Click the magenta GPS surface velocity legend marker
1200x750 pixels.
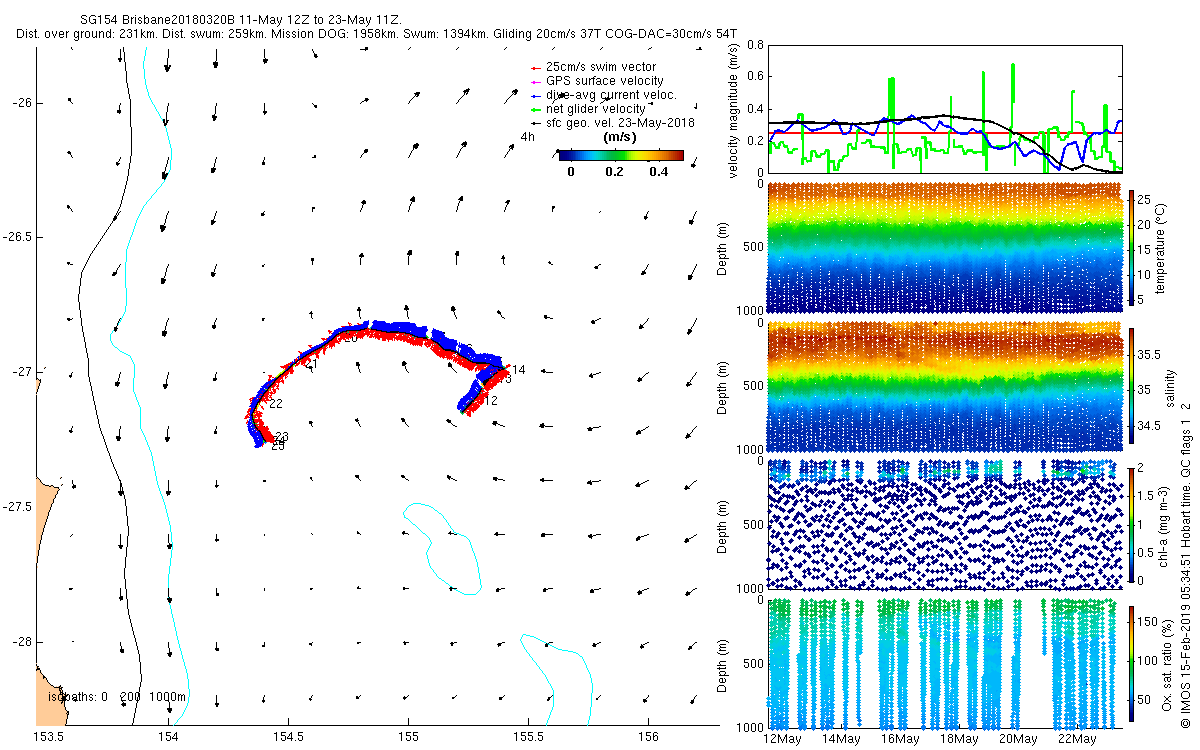tap(537, 81)
